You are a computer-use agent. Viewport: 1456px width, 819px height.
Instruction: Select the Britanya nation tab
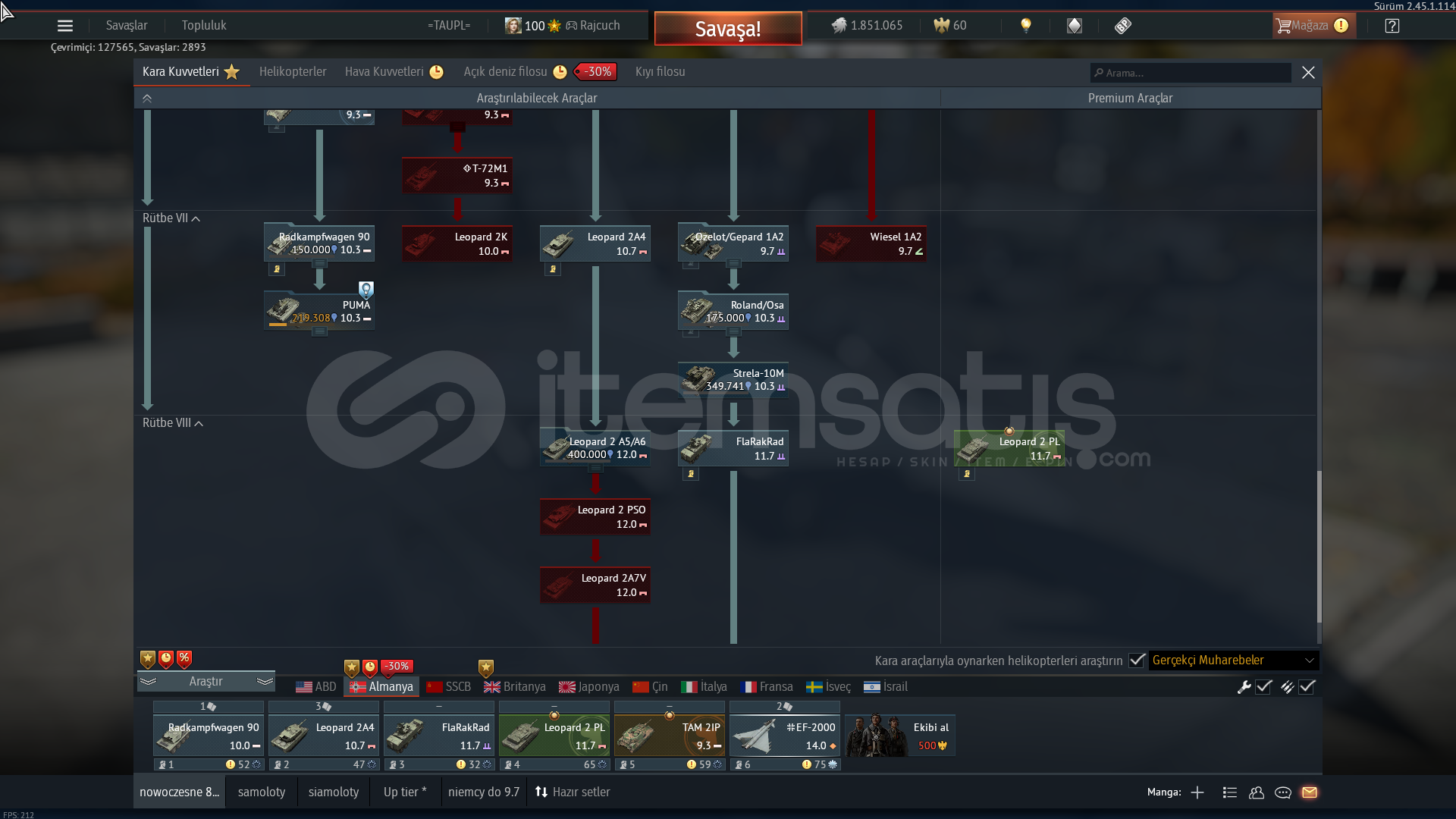click(x=515, y=687)
